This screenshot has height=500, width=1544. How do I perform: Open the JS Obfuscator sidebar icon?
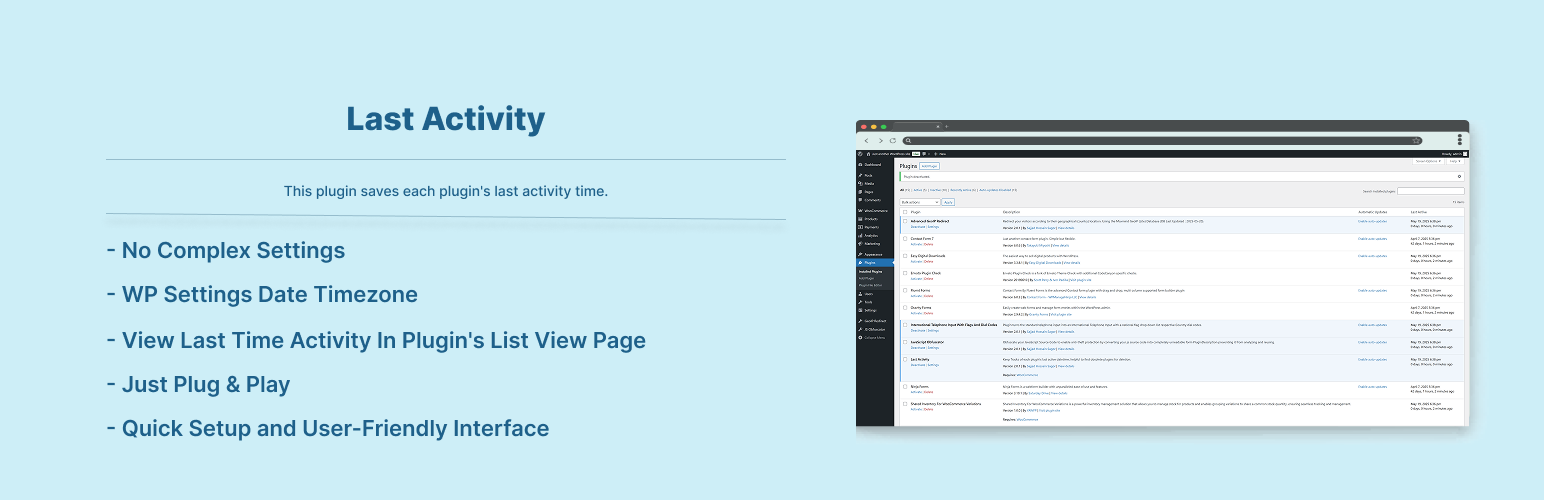860,329
